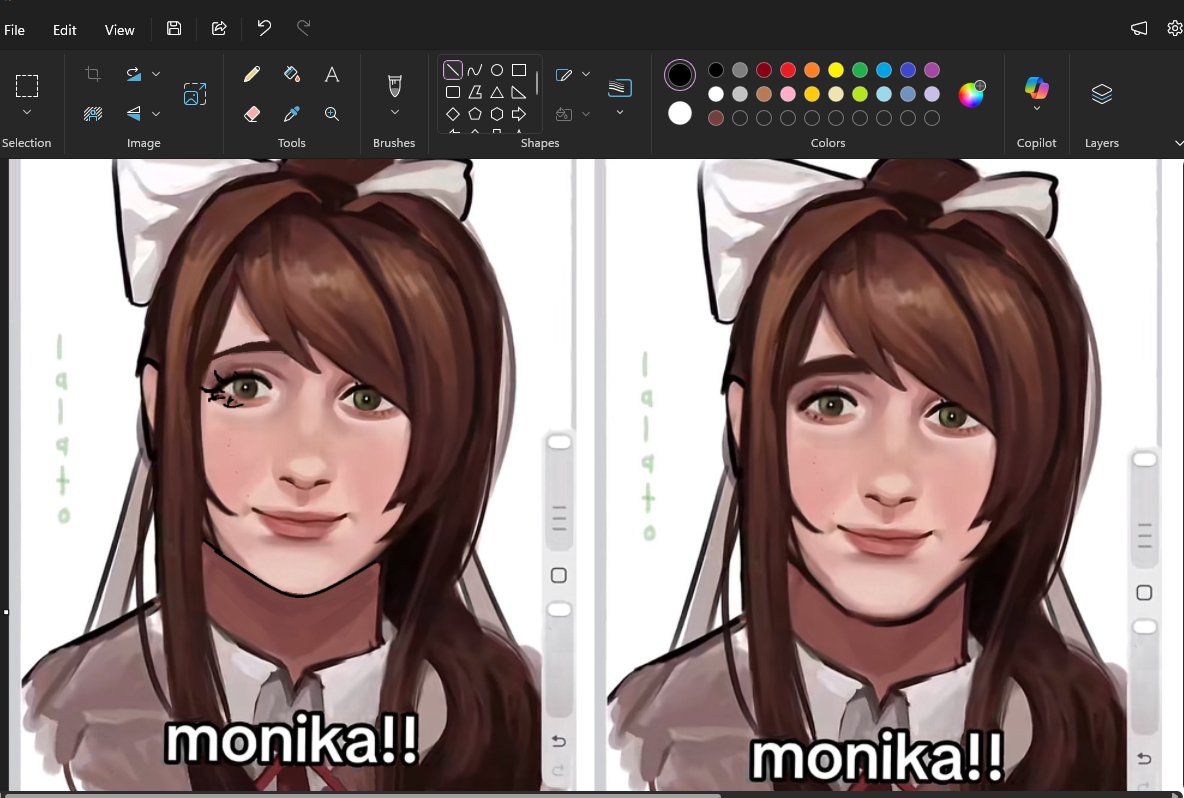Pick the yellow color swatch
The width and height of the screenshot is (1184, 798).
[836, 70]
